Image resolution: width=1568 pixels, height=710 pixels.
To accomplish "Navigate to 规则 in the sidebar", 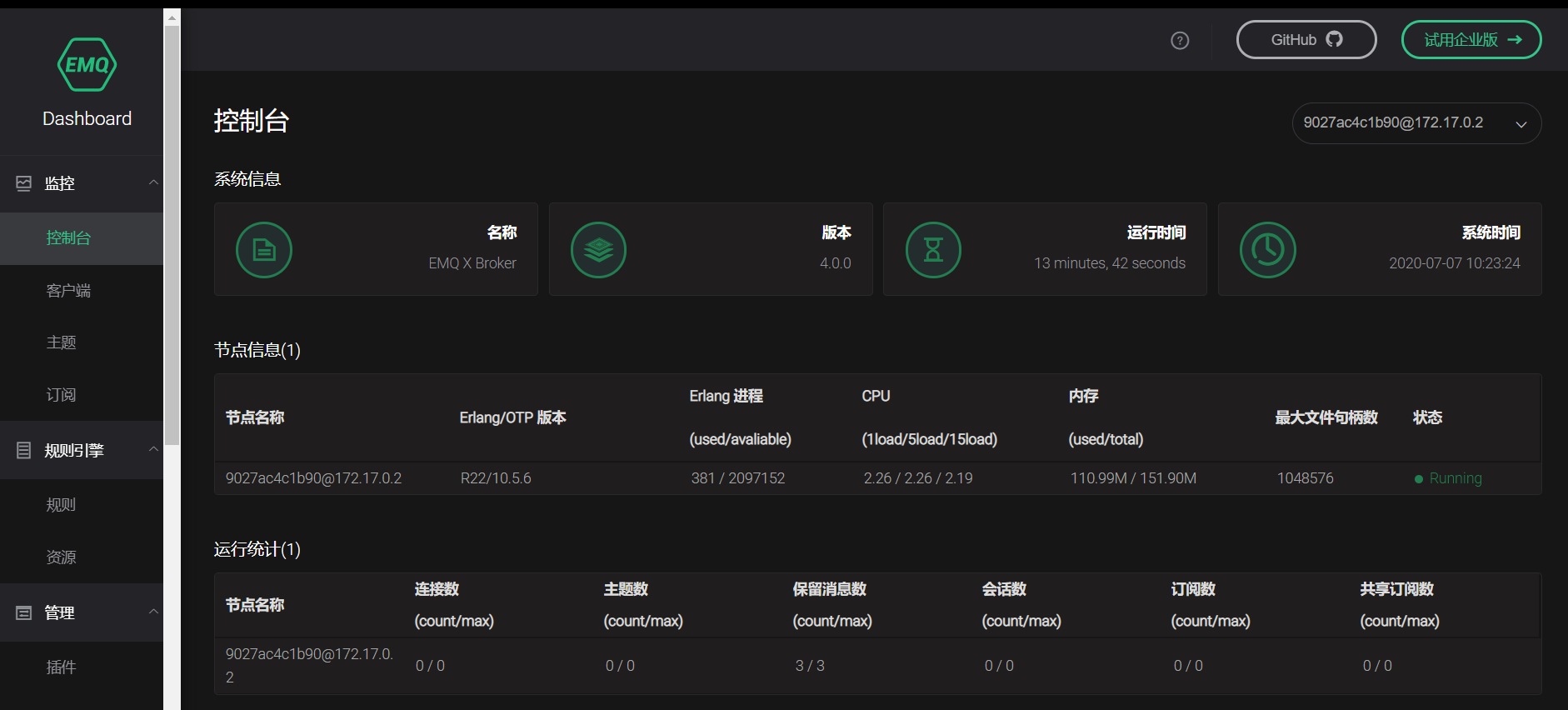I will (82, 505).
